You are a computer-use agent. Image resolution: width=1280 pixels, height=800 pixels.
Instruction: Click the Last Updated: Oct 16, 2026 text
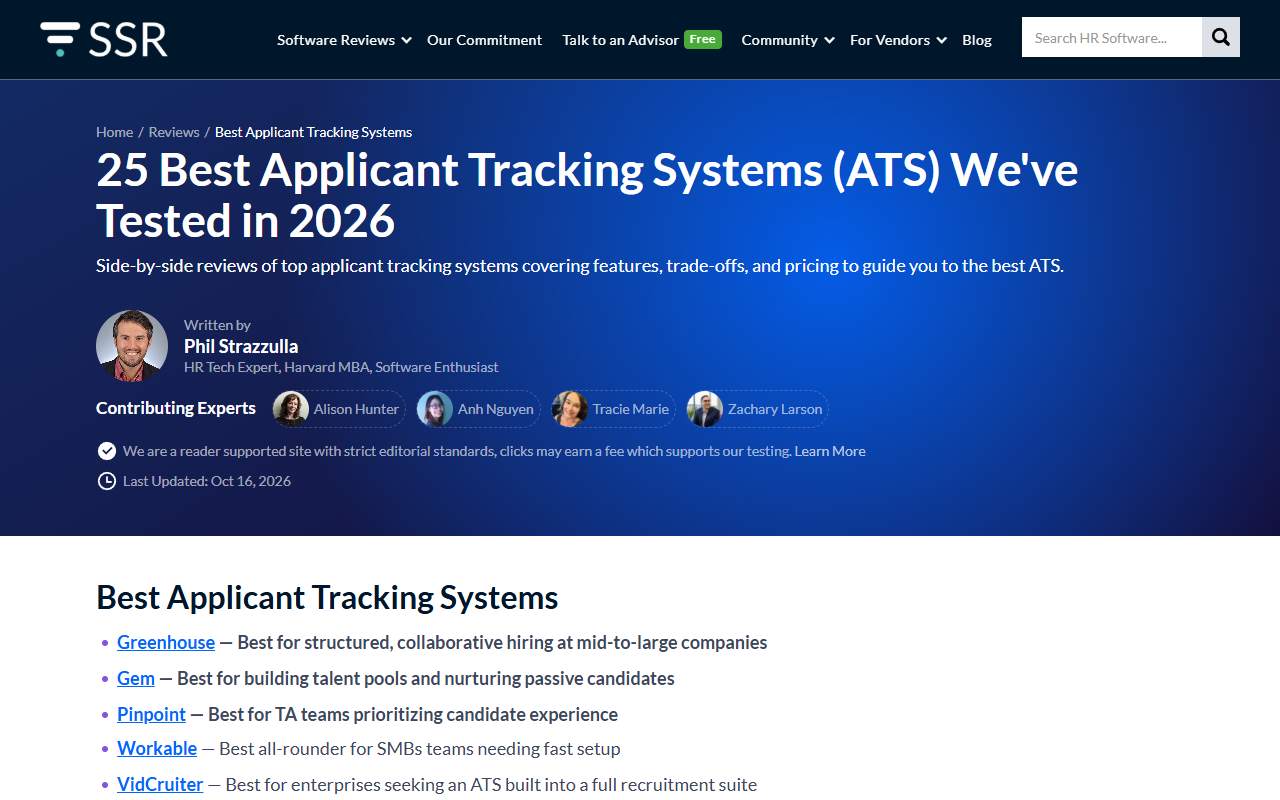pos(207,481)
